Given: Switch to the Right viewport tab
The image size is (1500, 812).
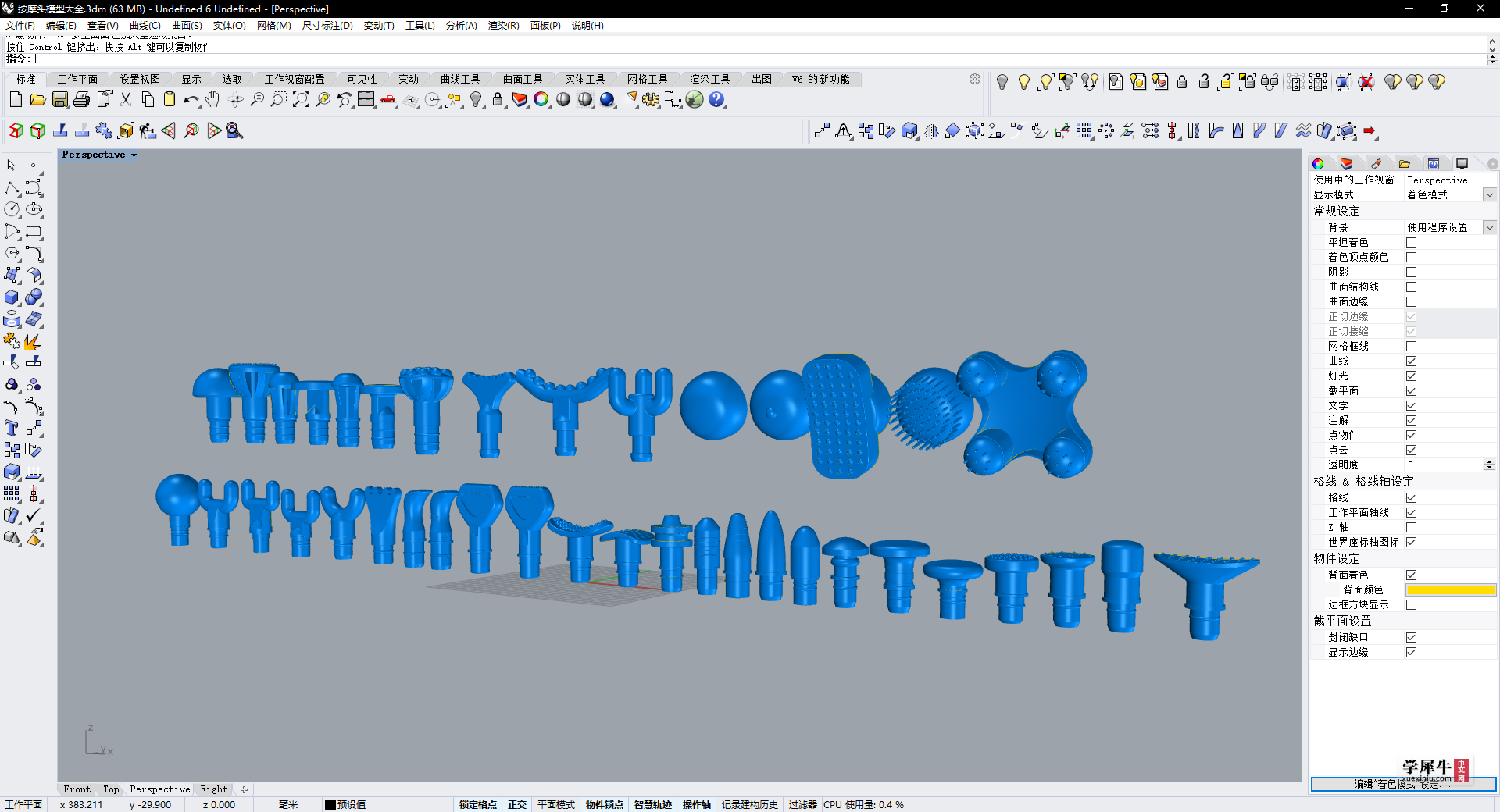Looking at the screenshot, I should pyautogui.click(x=213, y=789).
